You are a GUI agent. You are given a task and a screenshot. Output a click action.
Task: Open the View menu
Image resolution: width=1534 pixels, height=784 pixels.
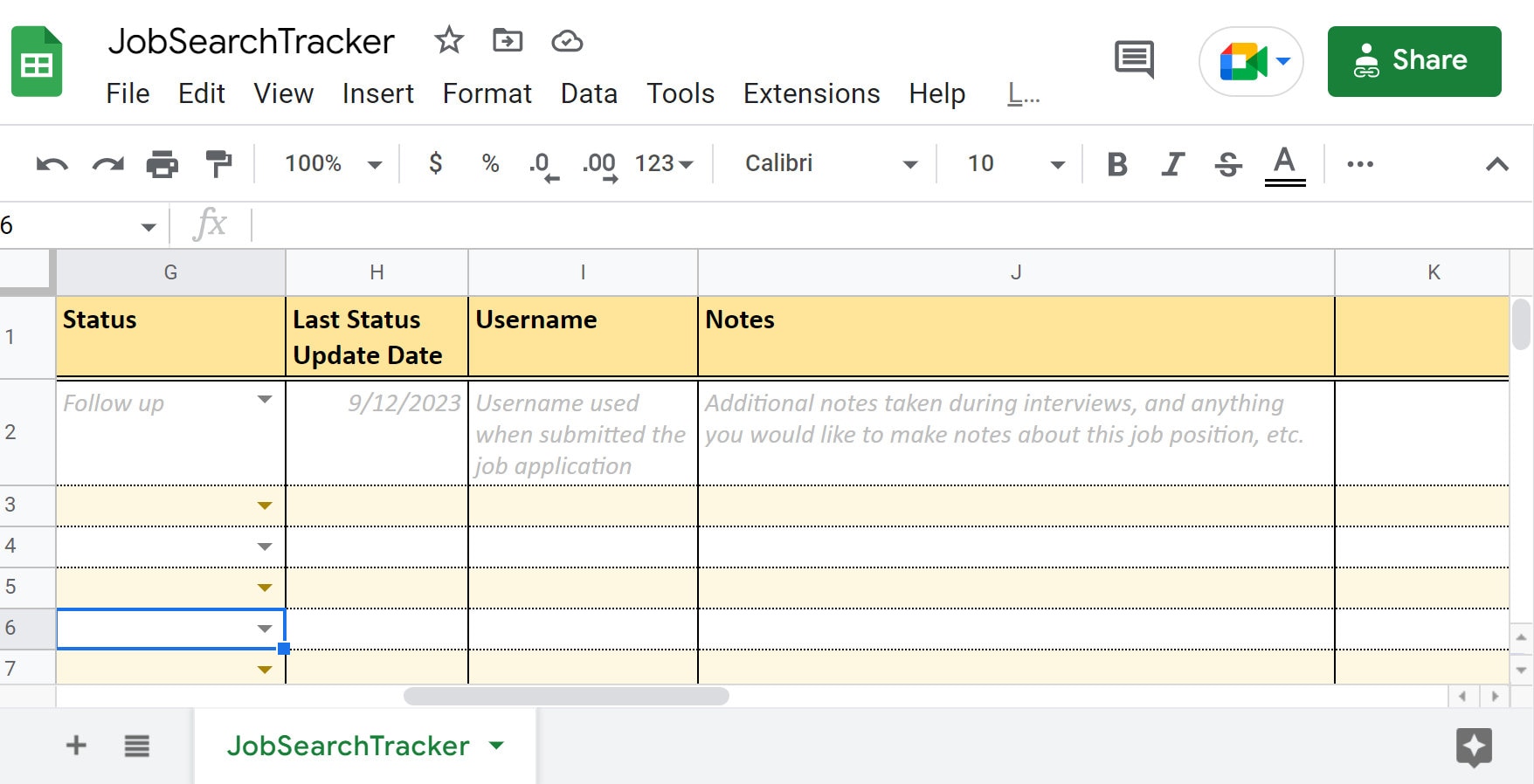click(283, 93)
